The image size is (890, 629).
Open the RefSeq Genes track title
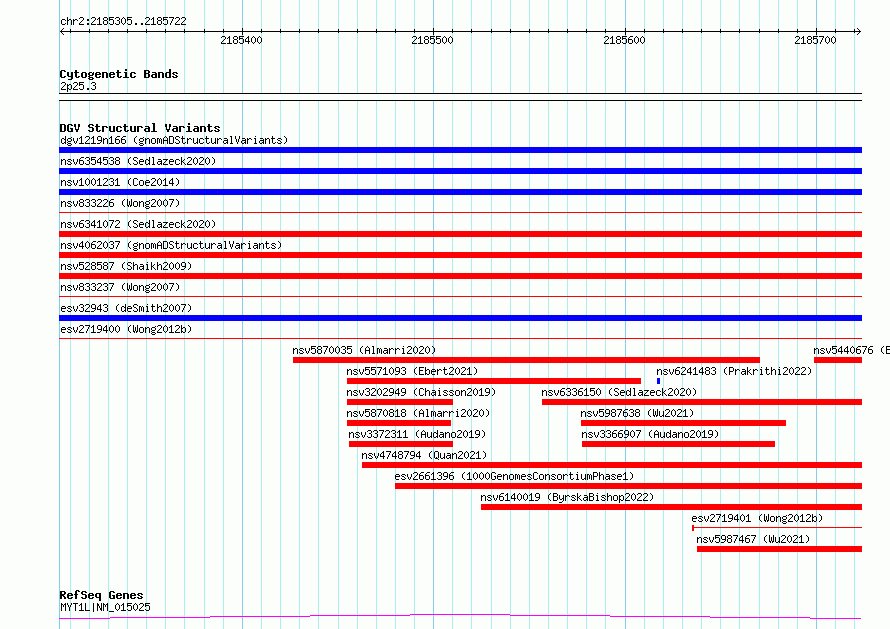(x=102, y=595)
